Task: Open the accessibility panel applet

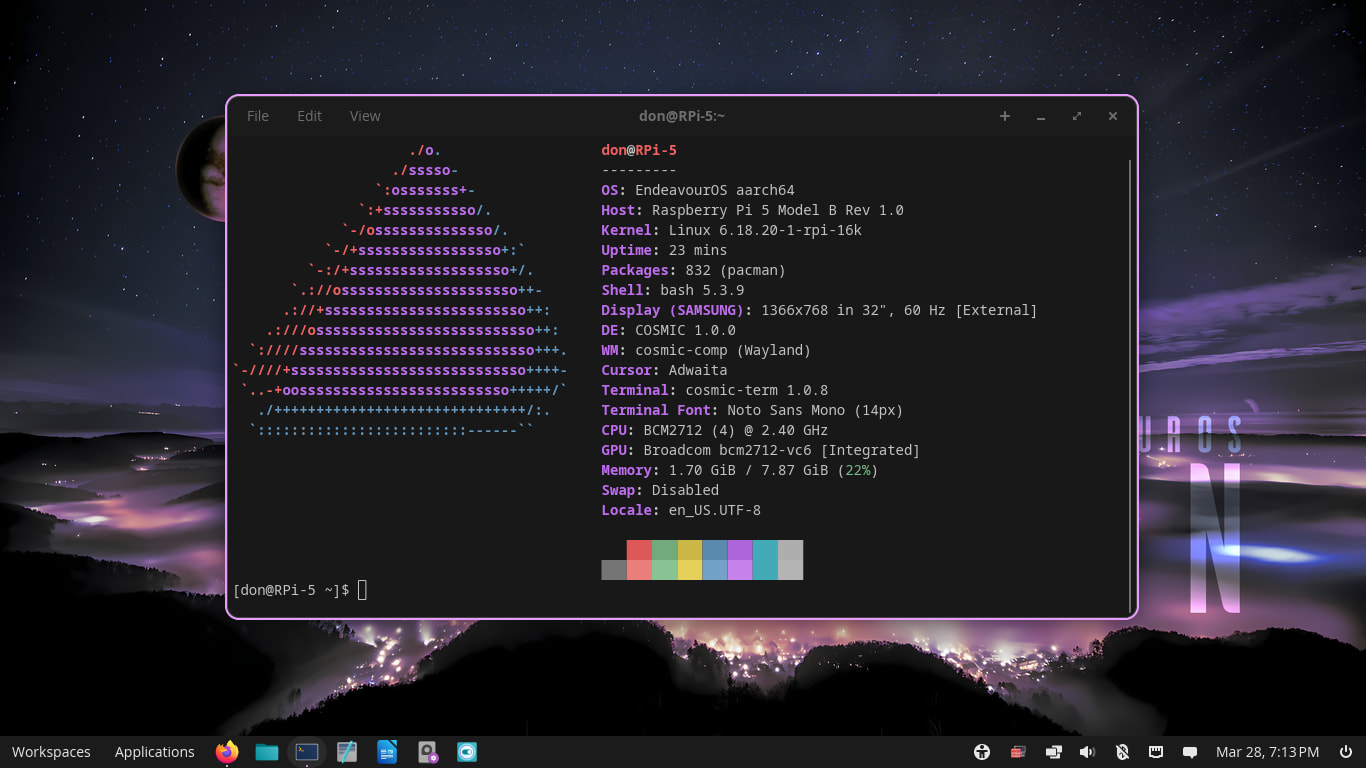Action: (x=982, y=752)
